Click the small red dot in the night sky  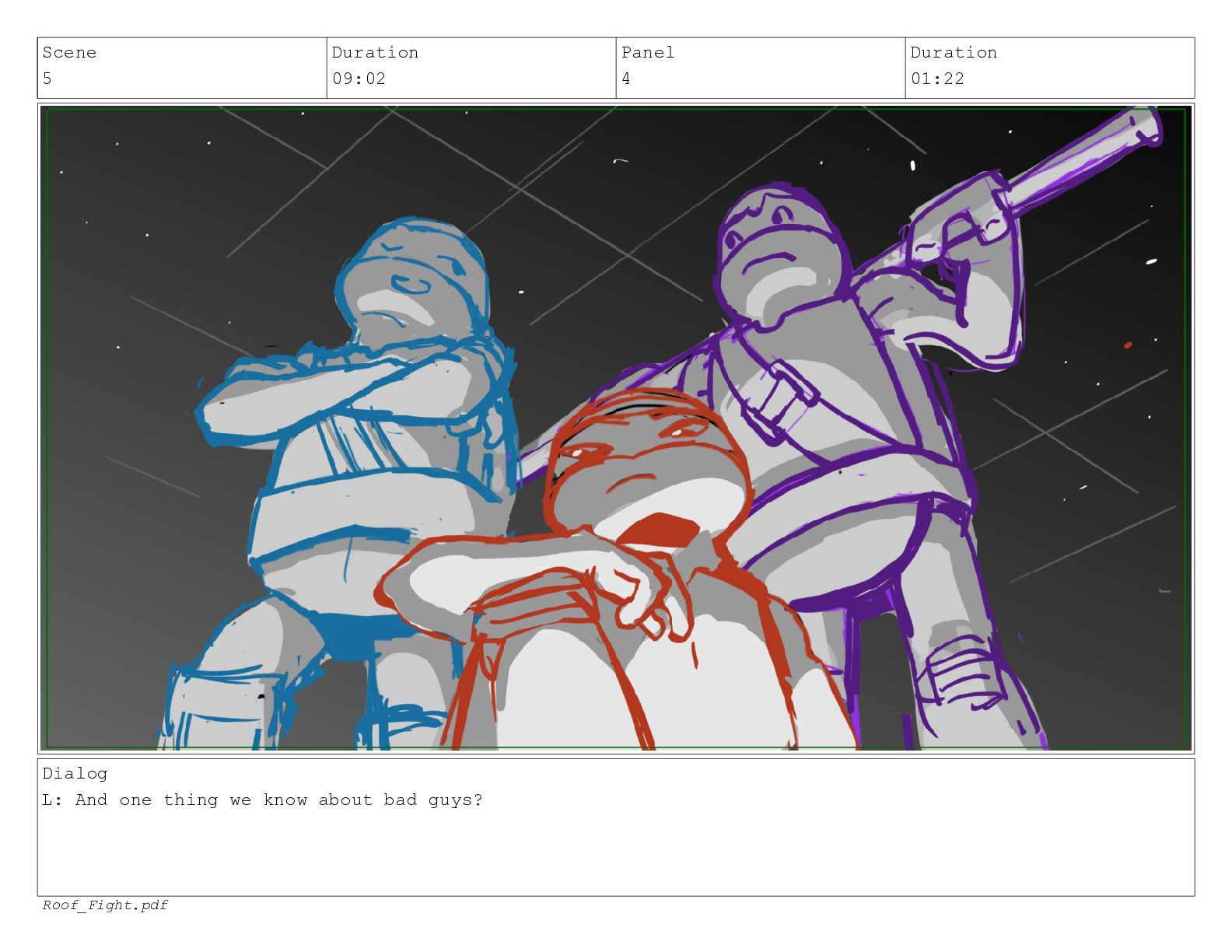pyautogui.click(x=1128, y=345)
